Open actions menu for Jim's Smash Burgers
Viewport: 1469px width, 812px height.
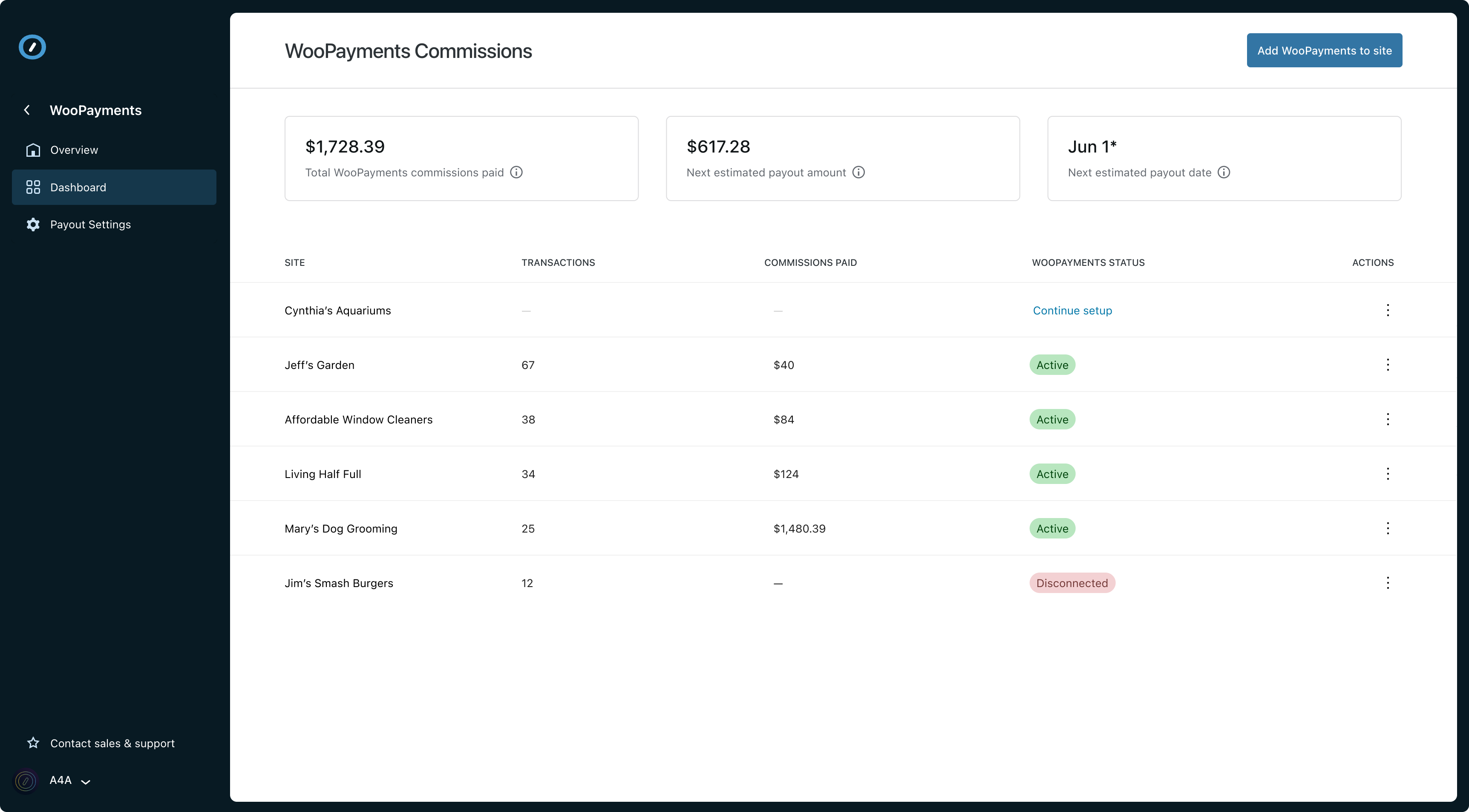(x=1388, y=583)
